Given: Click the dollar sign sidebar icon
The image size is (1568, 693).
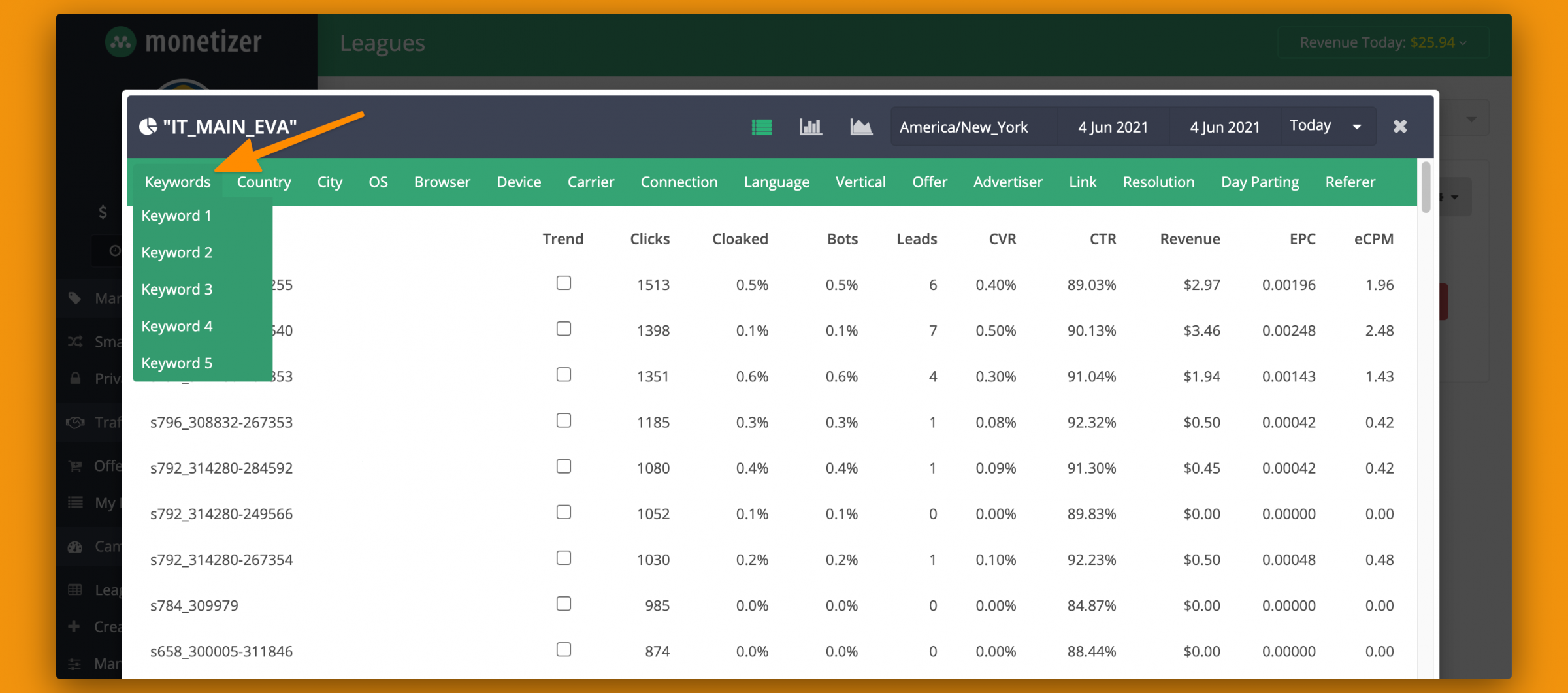Looking at the screenshot, I should point(103,212).
